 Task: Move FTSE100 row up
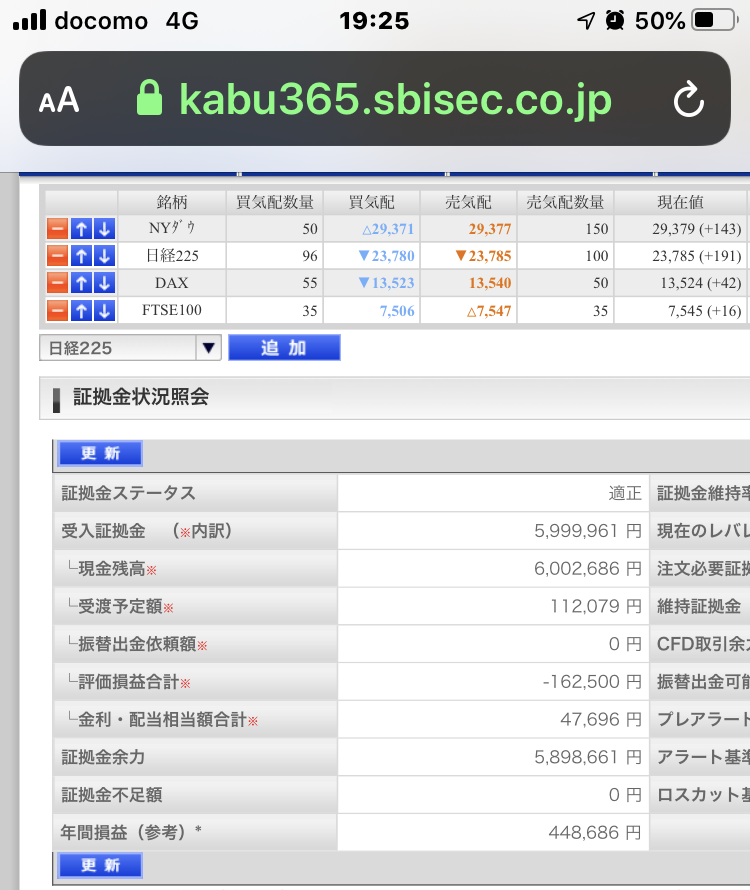click(81, 310)
